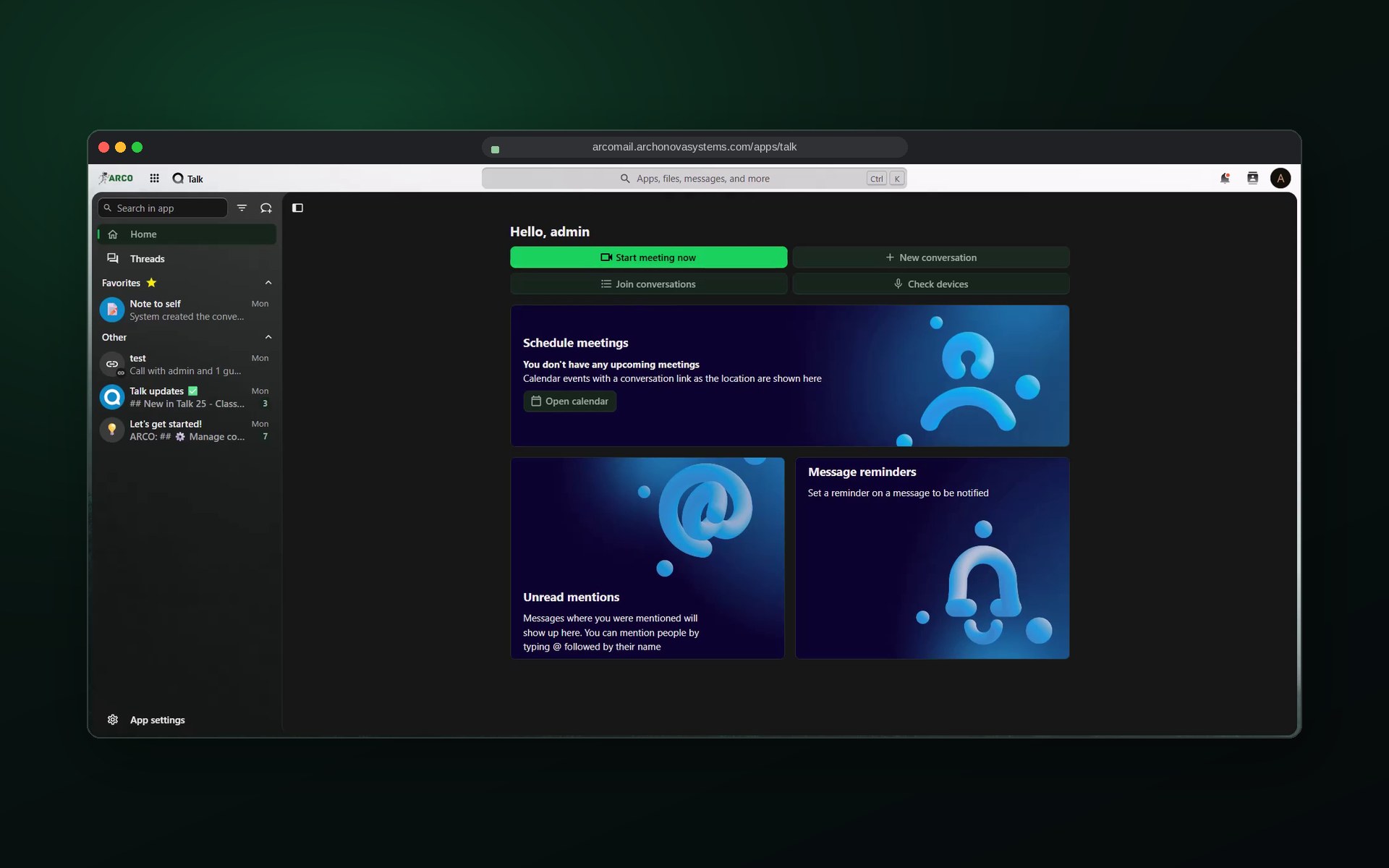Click the green maximize window button
The image size is (1389, 868).
click(x=137, y=148)
